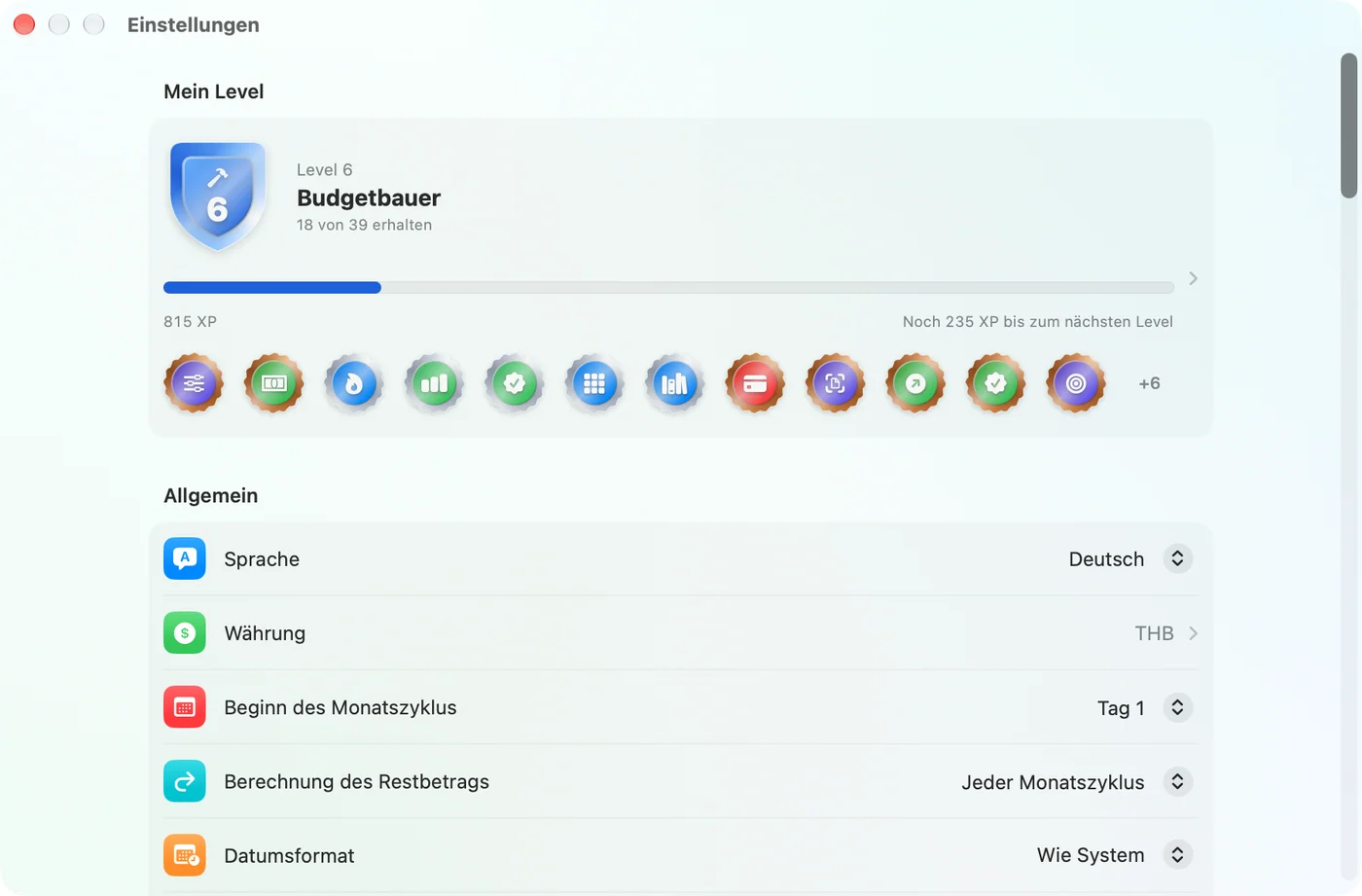Click the '815 XP' label
Viewport: 1362px width, 896px height.
191,322
